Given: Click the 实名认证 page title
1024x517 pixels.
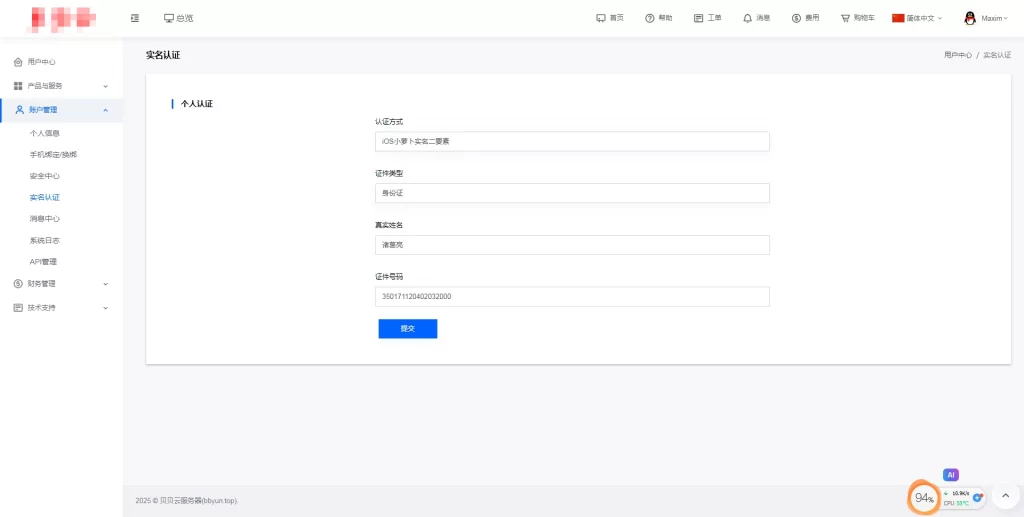Looking at the screenshot, I should tap(163, 55).
